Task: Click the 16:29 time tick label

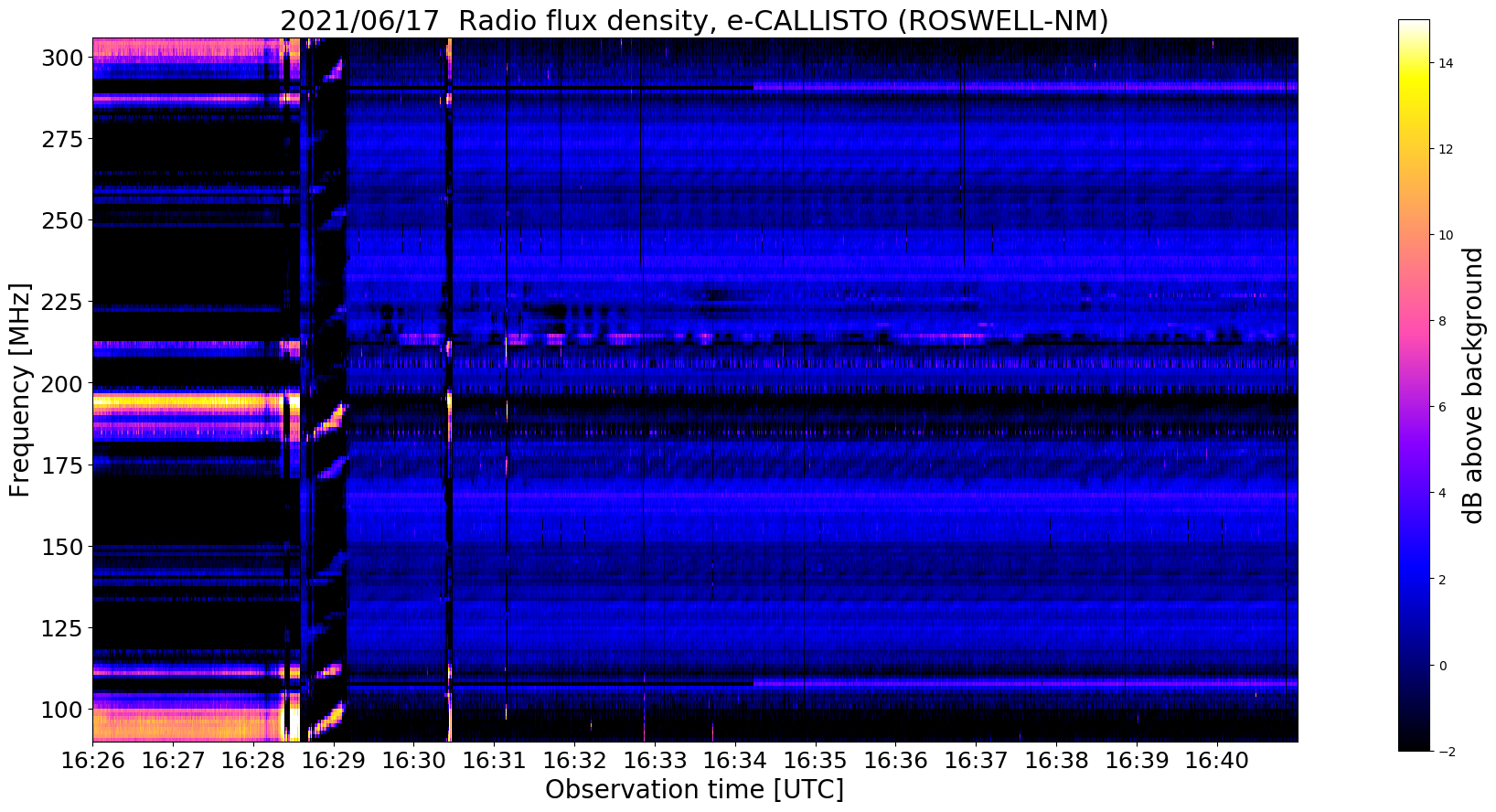Action: click(x=333, y=760)
